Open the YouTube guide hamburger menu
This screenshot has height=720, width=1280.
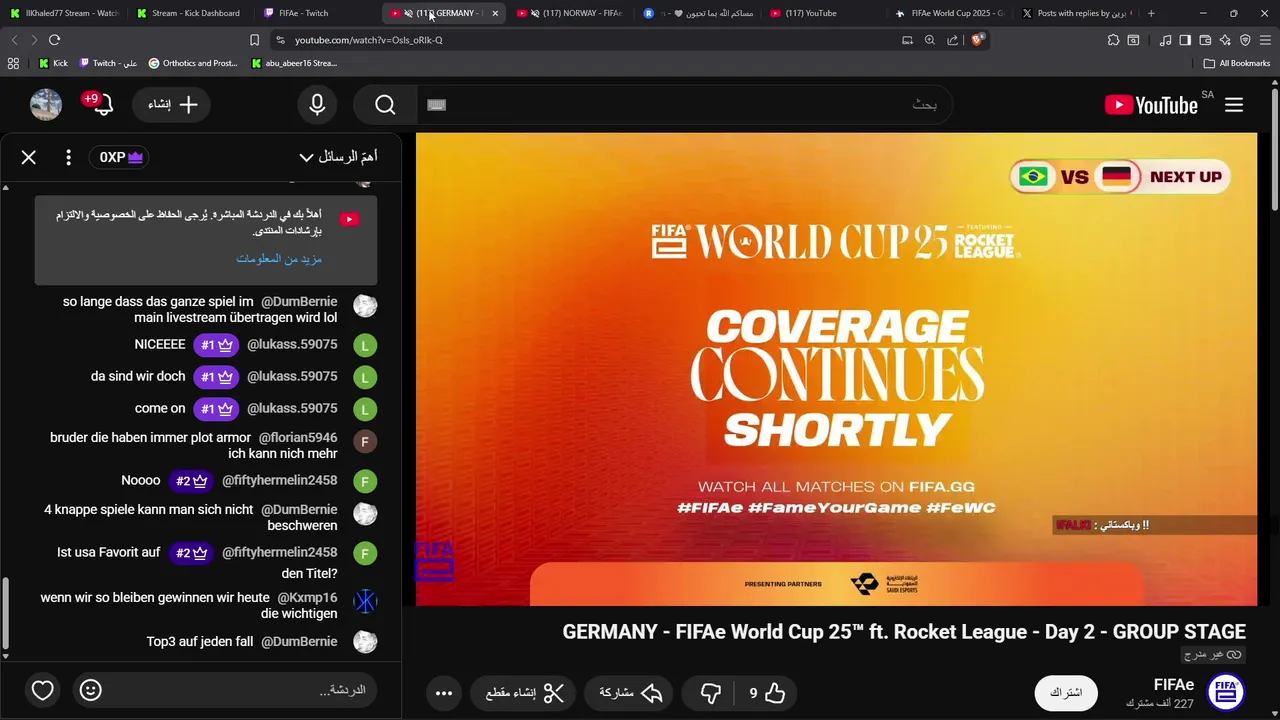(x=1234, y=105)
